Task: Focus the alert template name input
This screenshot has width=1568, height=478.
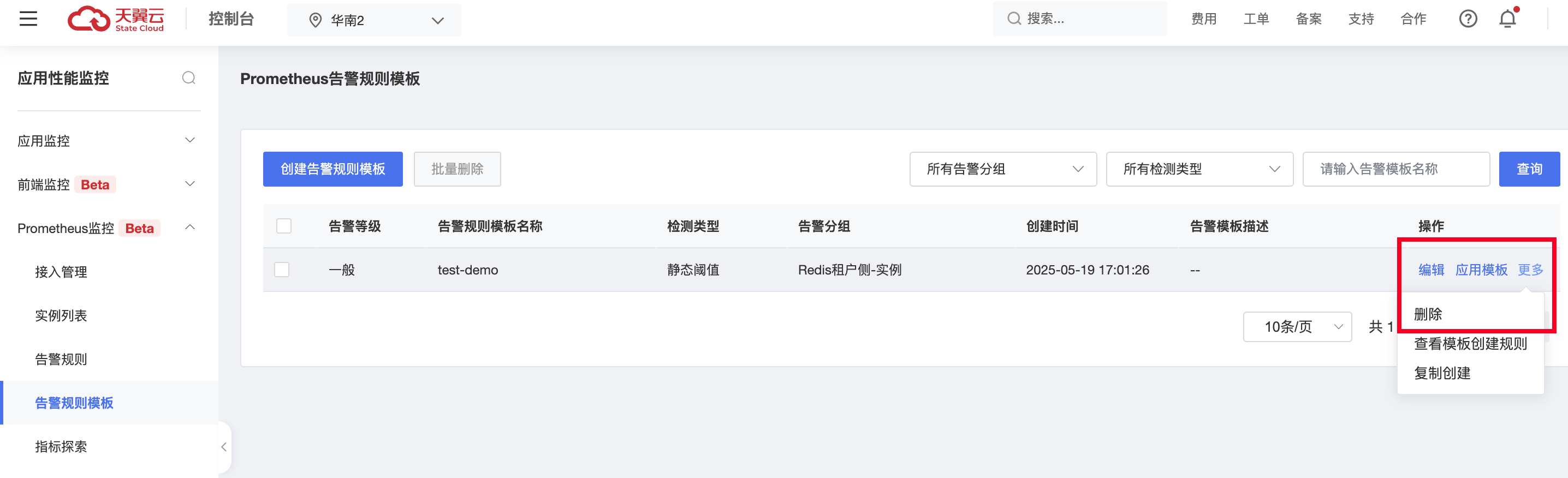Action: click(1395, 169)
